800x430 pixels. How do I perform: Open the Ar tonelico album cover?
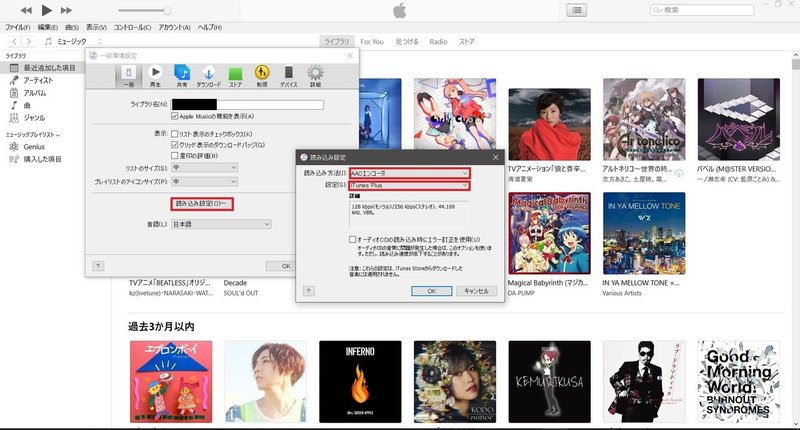click(644, 119)
